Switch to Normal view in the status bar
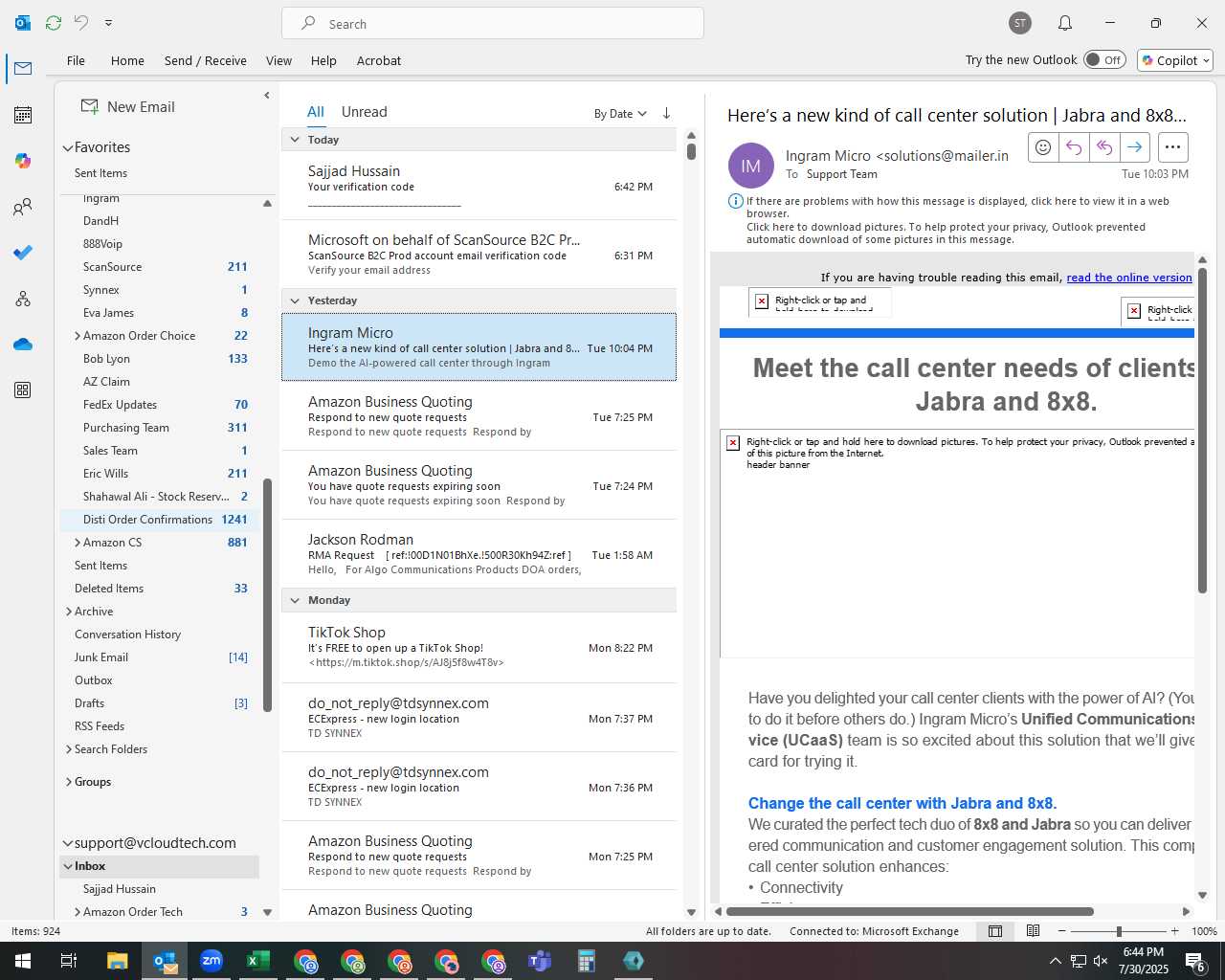The image size is (1225, 980). coord(995,931)
